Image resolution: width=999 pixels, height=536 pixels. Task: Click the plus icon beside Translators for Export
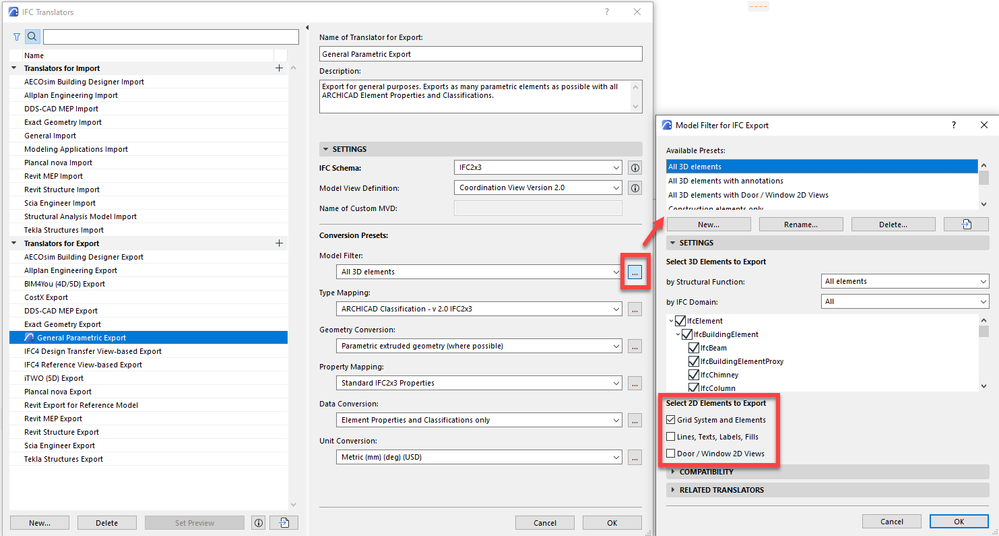coord(279,243)
